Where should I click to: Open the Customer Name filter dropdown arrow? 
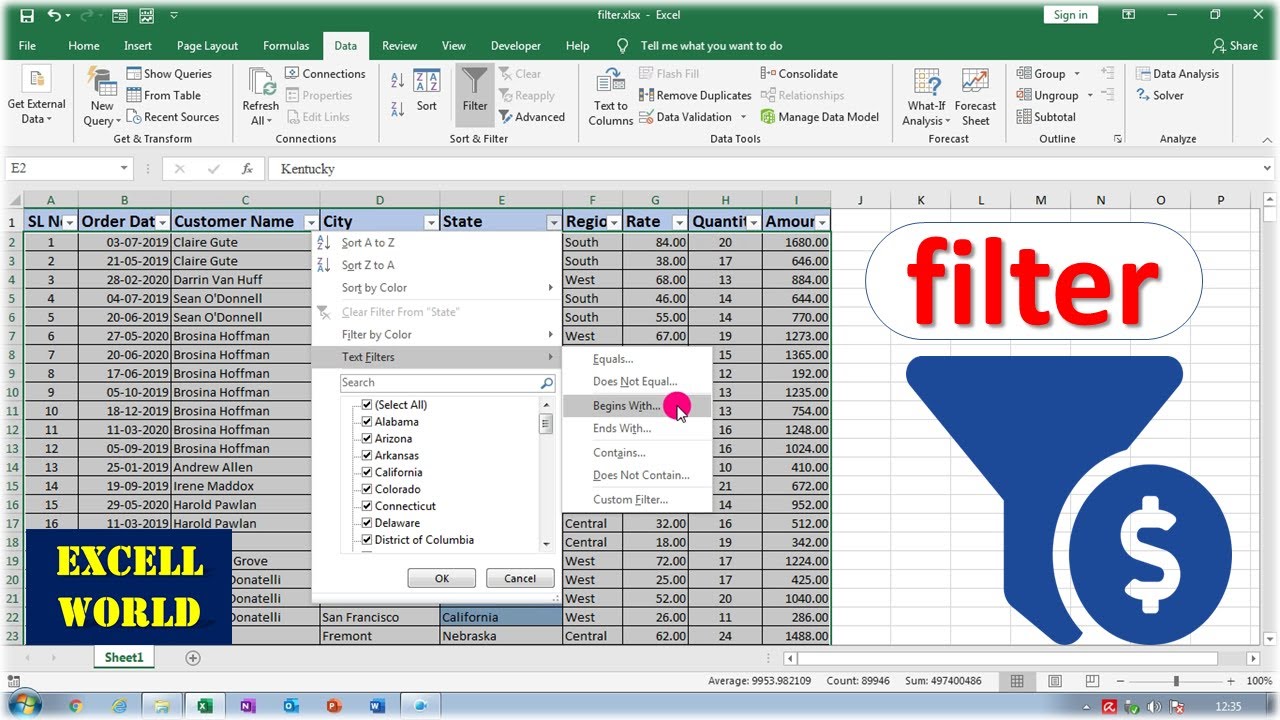310,222
